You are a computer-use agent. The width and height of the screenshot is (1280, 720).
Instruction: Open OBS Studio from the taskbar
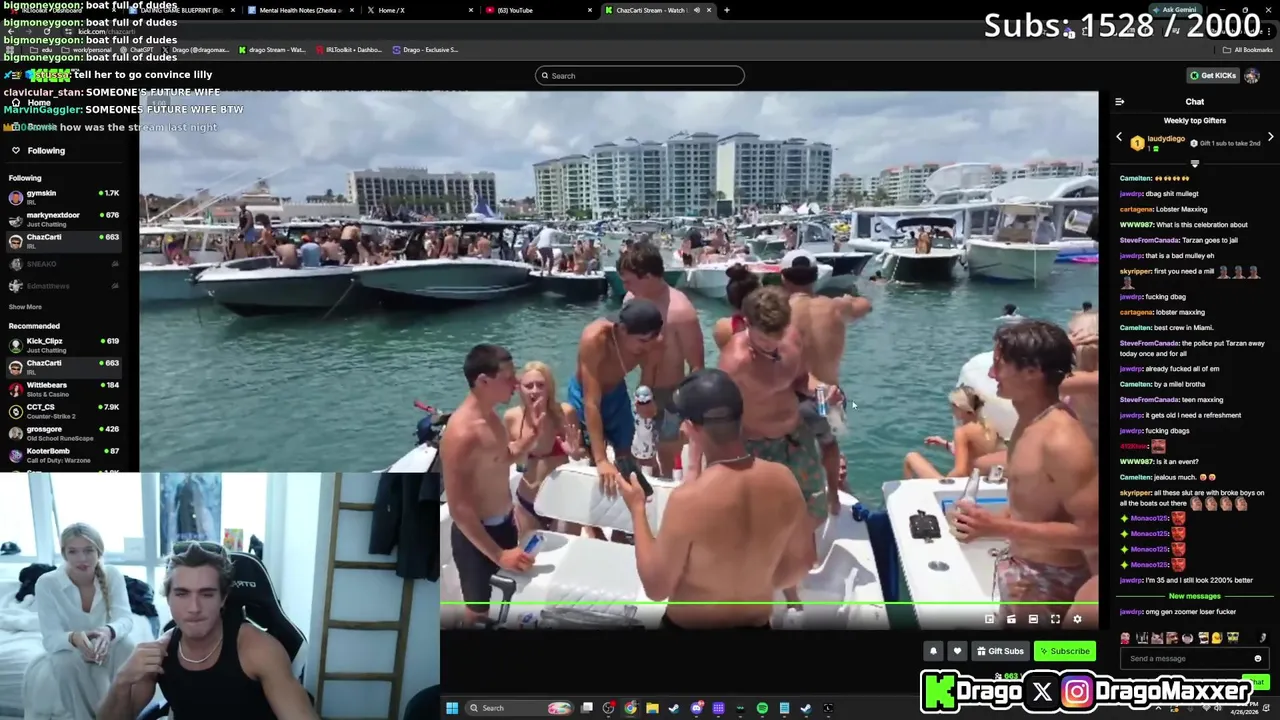tap(609, 708)
